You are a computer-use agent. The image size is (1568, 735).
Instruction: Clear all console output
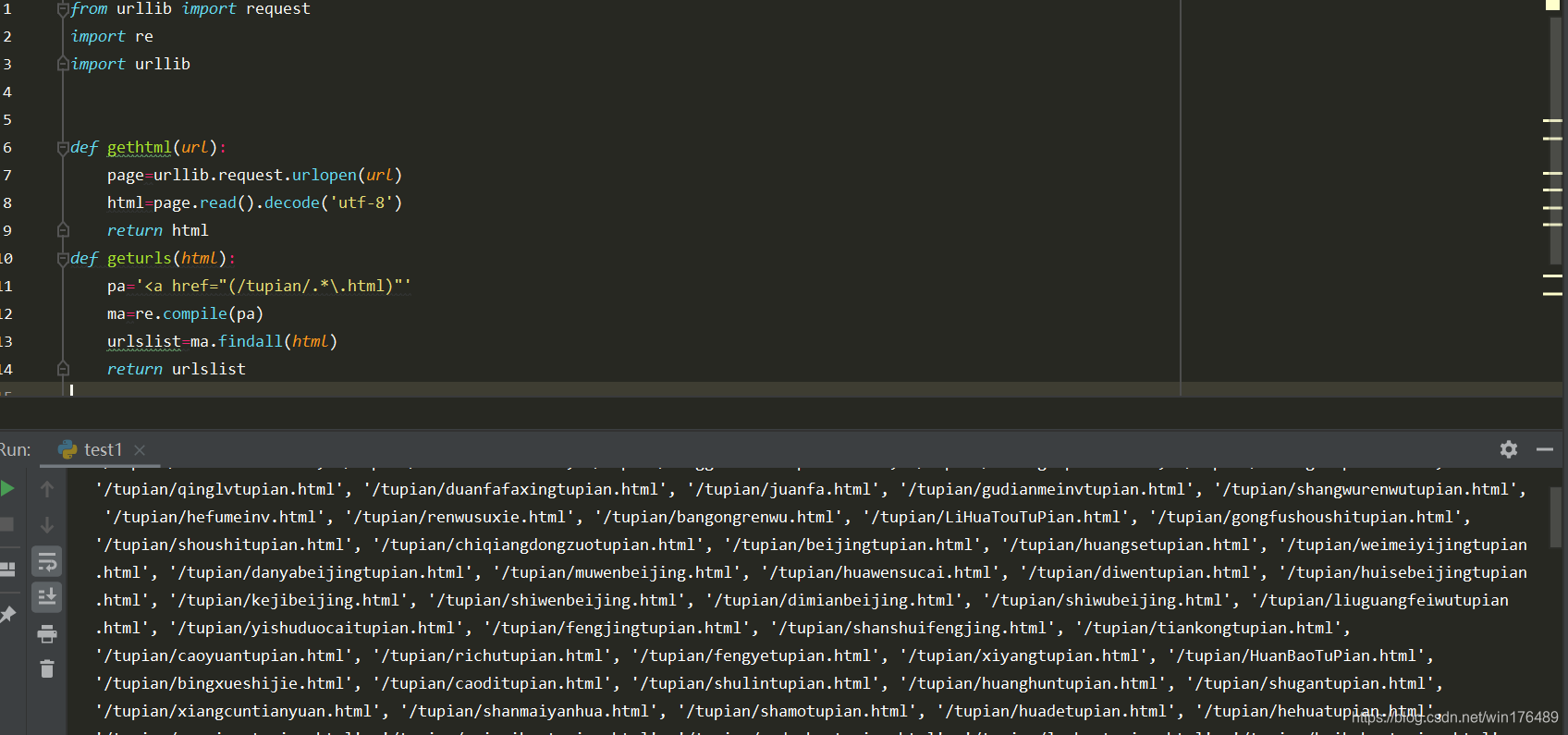[47, 668]
